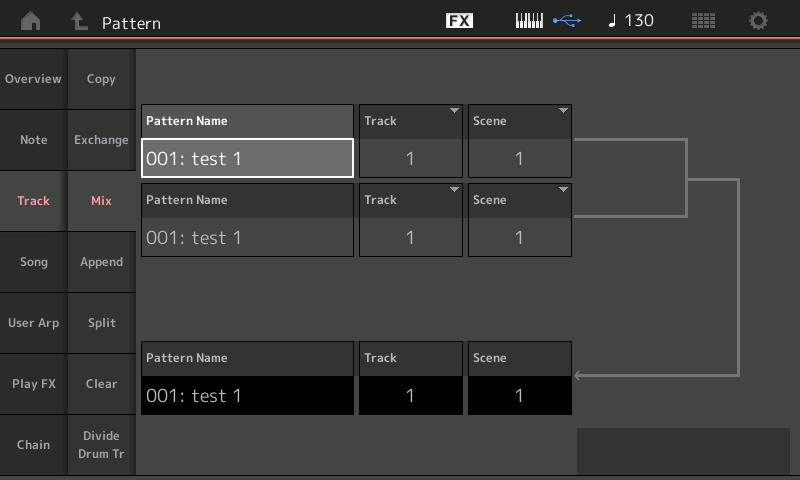
Task: Tap the keyboard MIDI icon
Action: (x=529, y=21)
